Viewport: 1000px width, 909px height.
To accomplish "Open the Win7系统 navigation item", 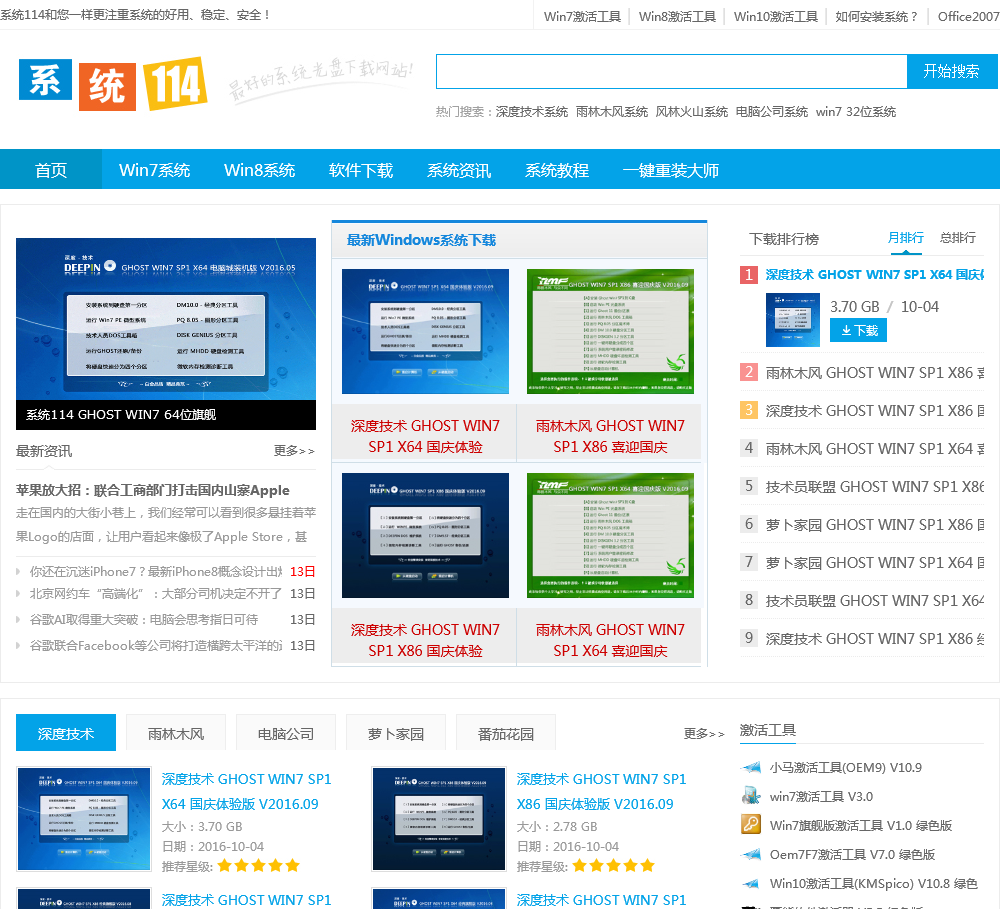I will pyautogui.click(x=154, y=170).
